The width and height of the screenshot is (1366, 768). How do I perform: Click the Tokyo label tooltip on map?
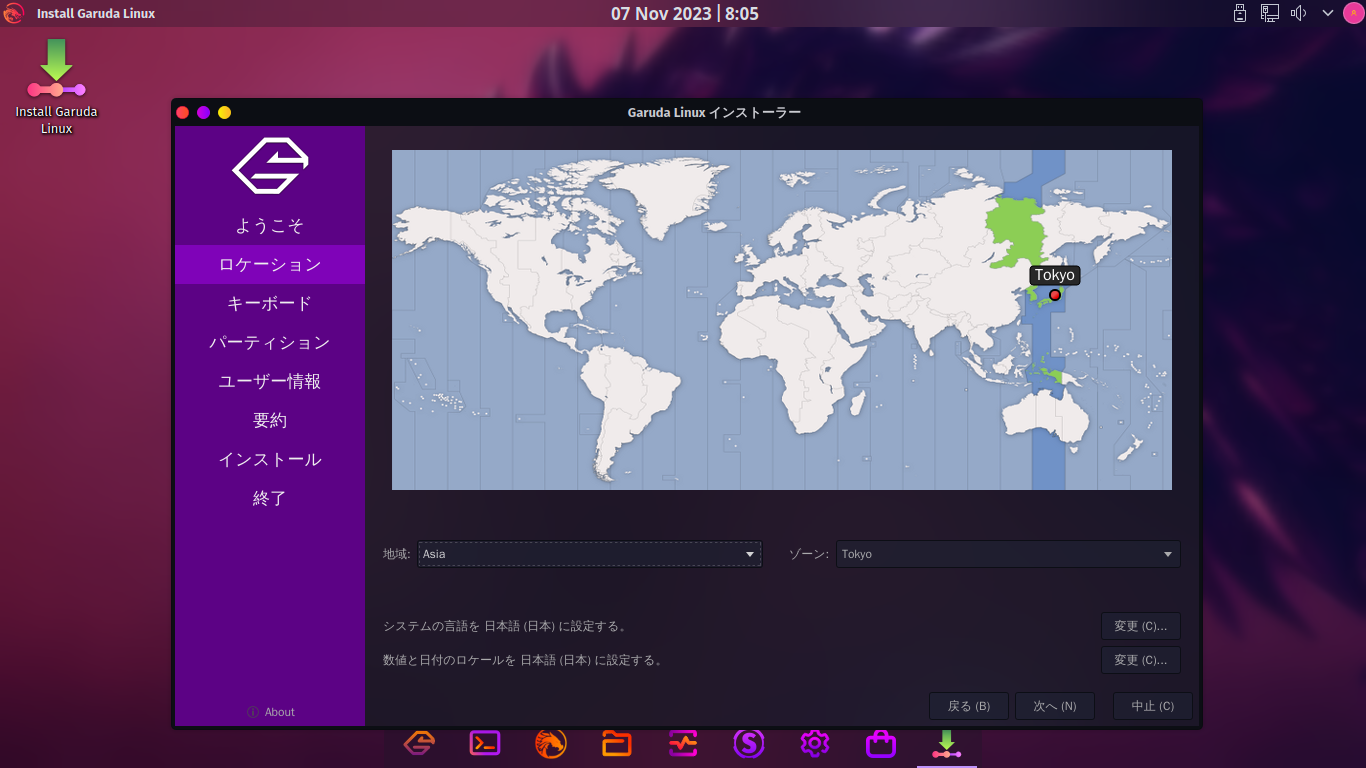[x=1055, y=275]
